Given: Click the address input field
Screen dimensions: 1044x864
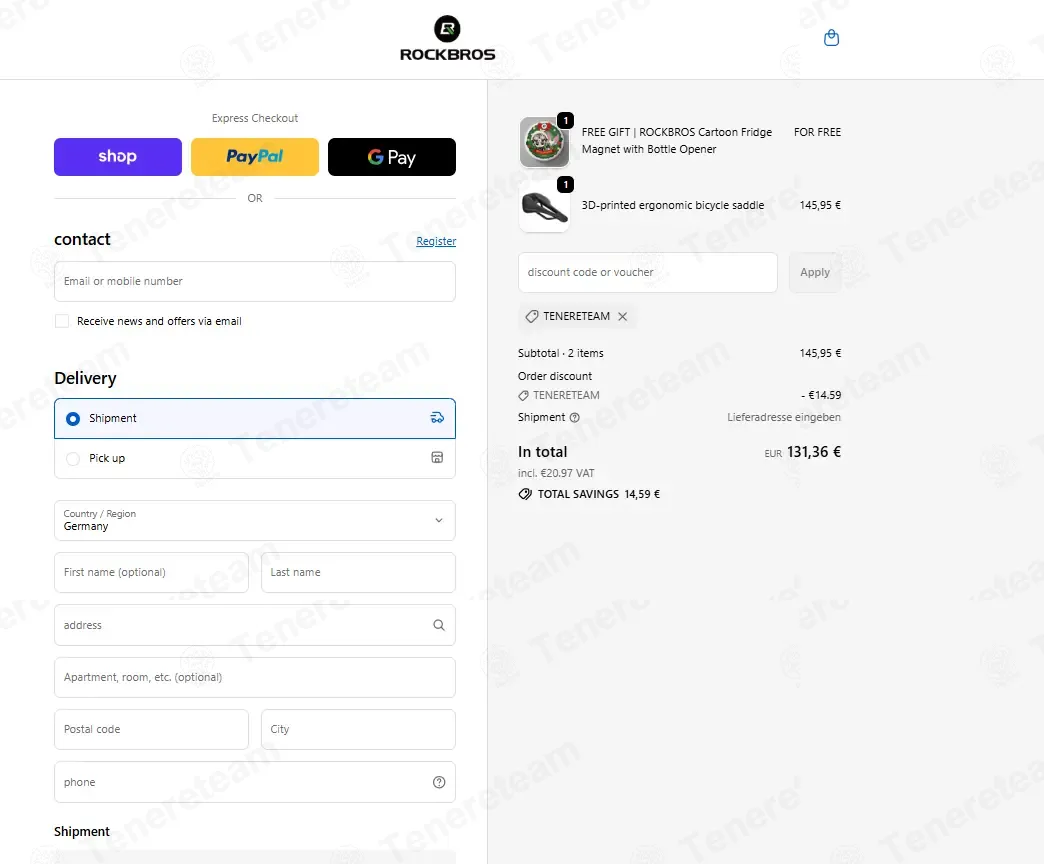Looking at the screenshot, I should pyautogui.click(x=255, y=625).
